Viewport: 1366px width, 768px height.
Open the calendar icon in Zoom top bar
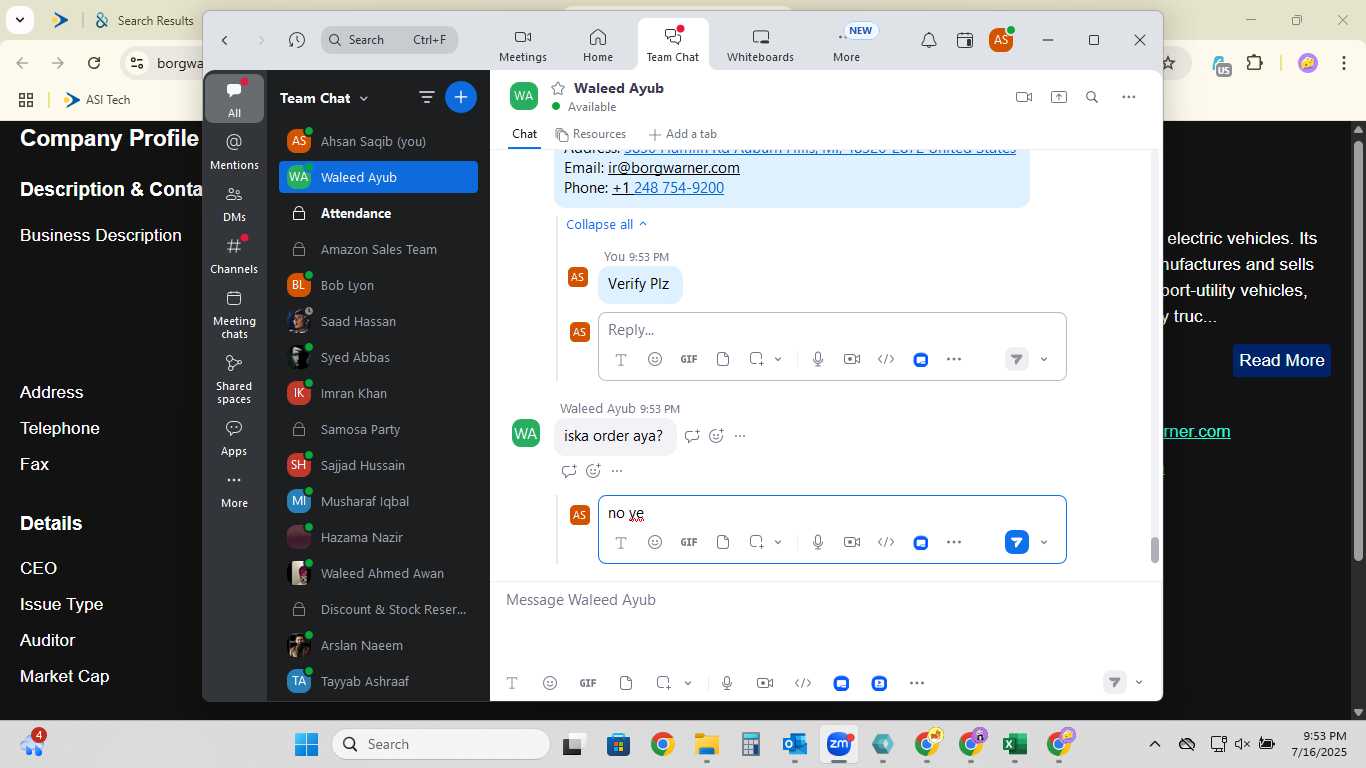pos(964,40)
